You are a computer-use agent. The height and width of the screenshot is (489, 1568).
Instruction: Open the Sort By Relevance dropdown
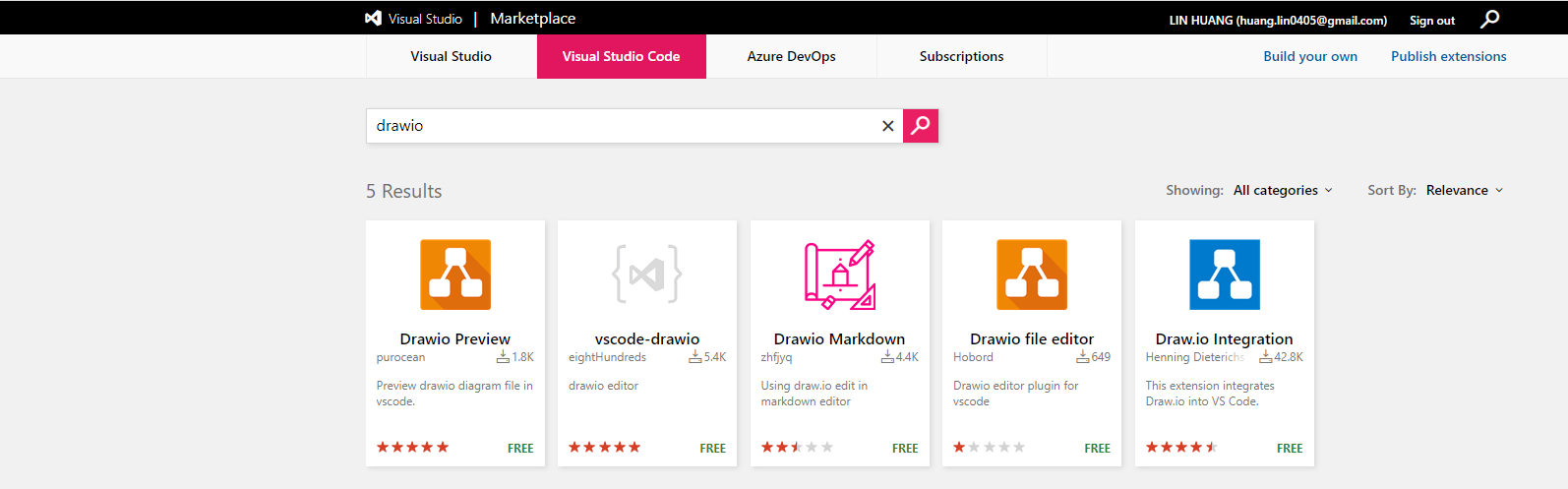click(1465, 190)
